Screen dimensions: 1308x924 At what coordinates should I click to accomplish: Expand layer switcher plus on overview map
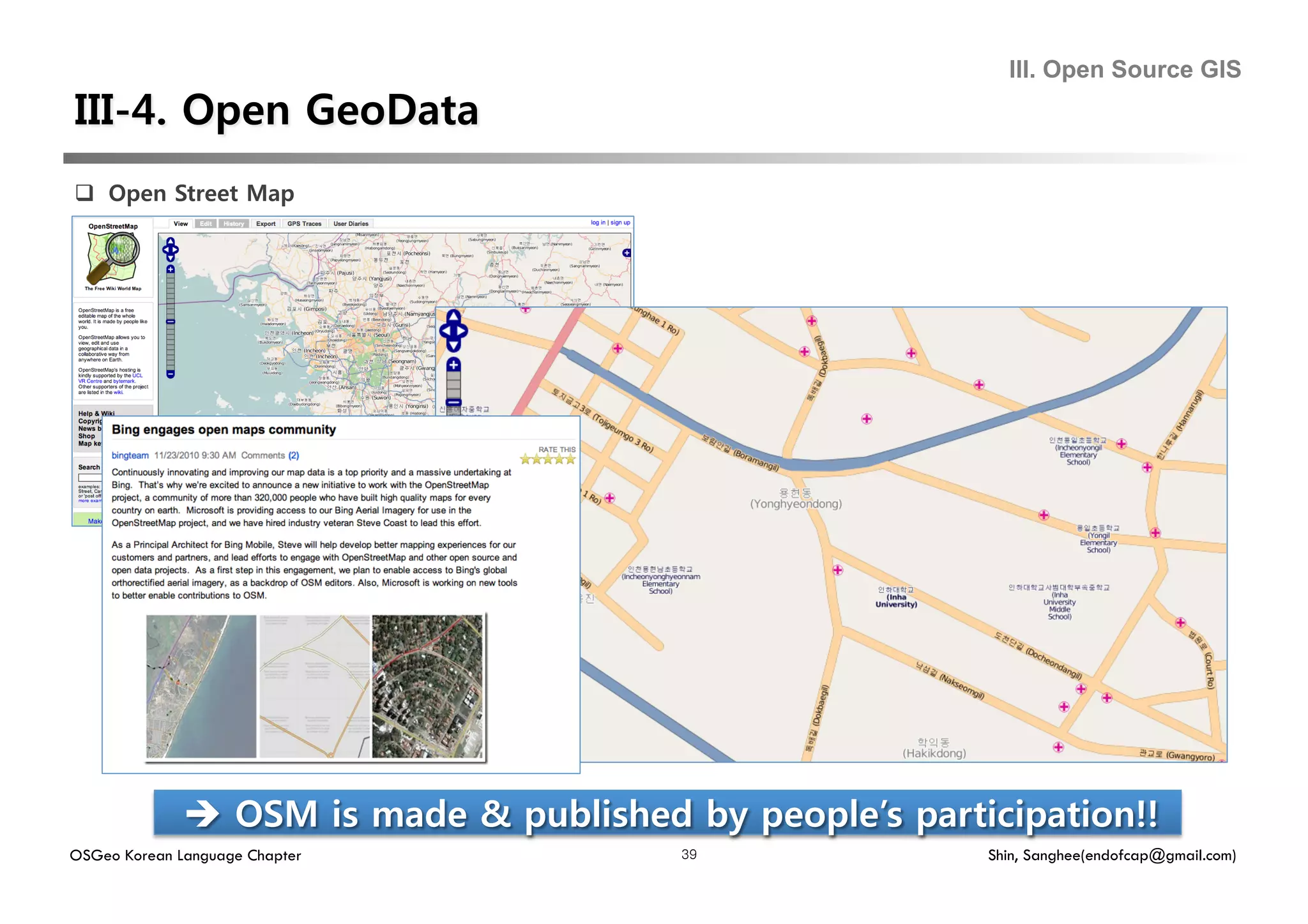(627, 253)
